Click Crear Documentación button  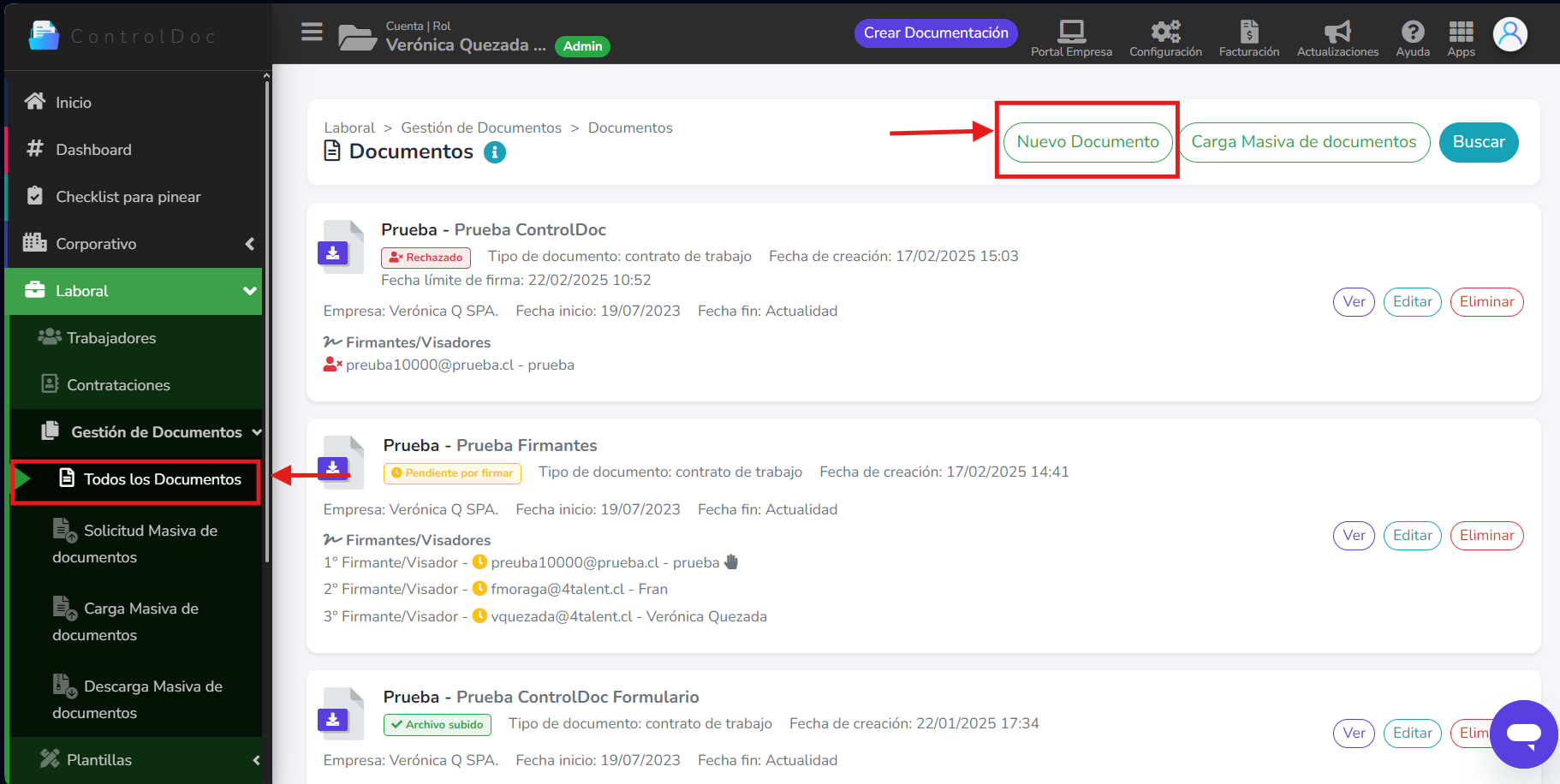click(936, 33)
